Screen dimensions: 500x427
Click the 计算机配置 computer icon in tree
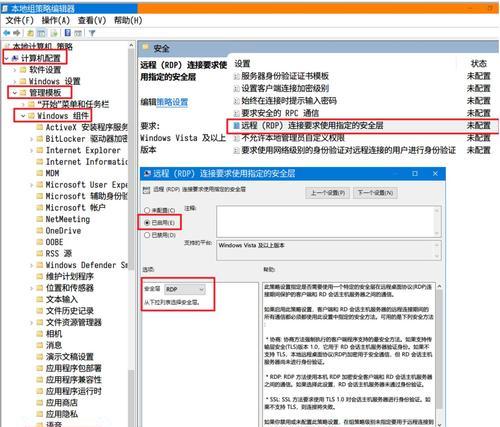tap(14, 58)
